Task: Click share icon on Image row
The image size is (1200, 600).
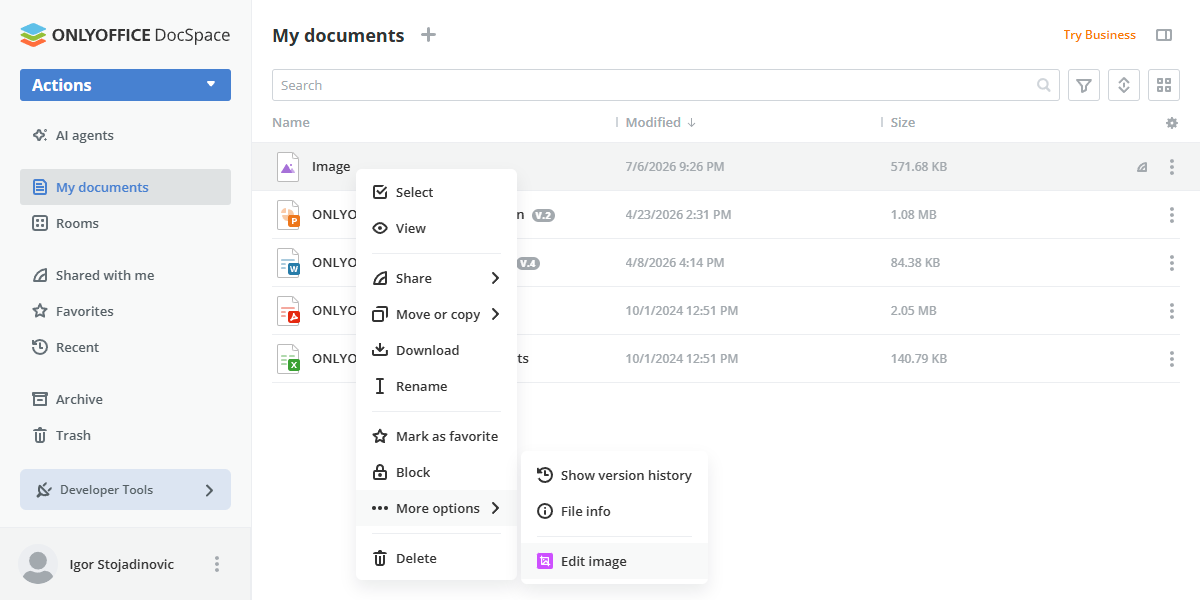Action: pos(1142,167)
